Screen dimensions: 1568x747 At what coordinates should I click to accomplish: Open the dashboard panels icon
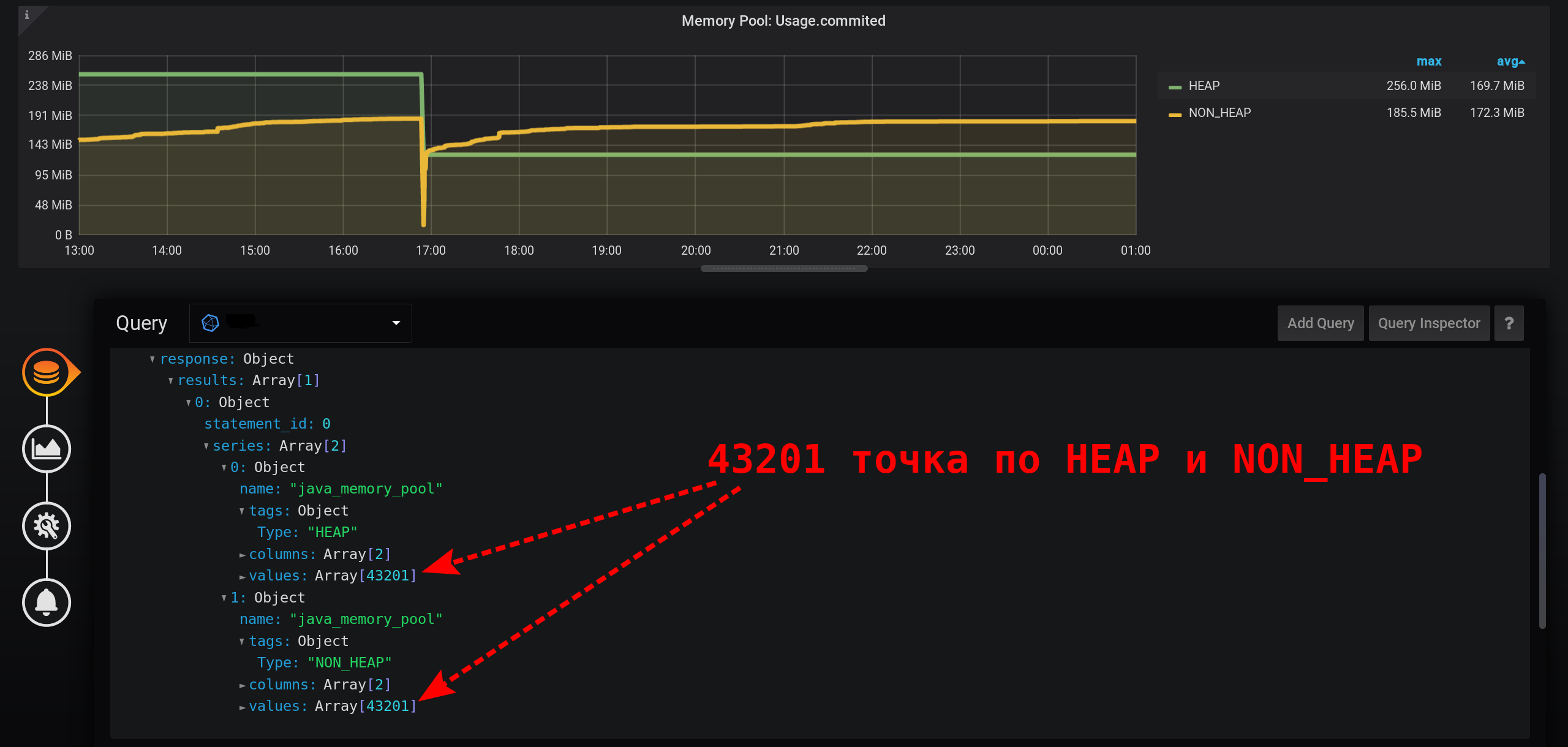click(x=47, y=451)
